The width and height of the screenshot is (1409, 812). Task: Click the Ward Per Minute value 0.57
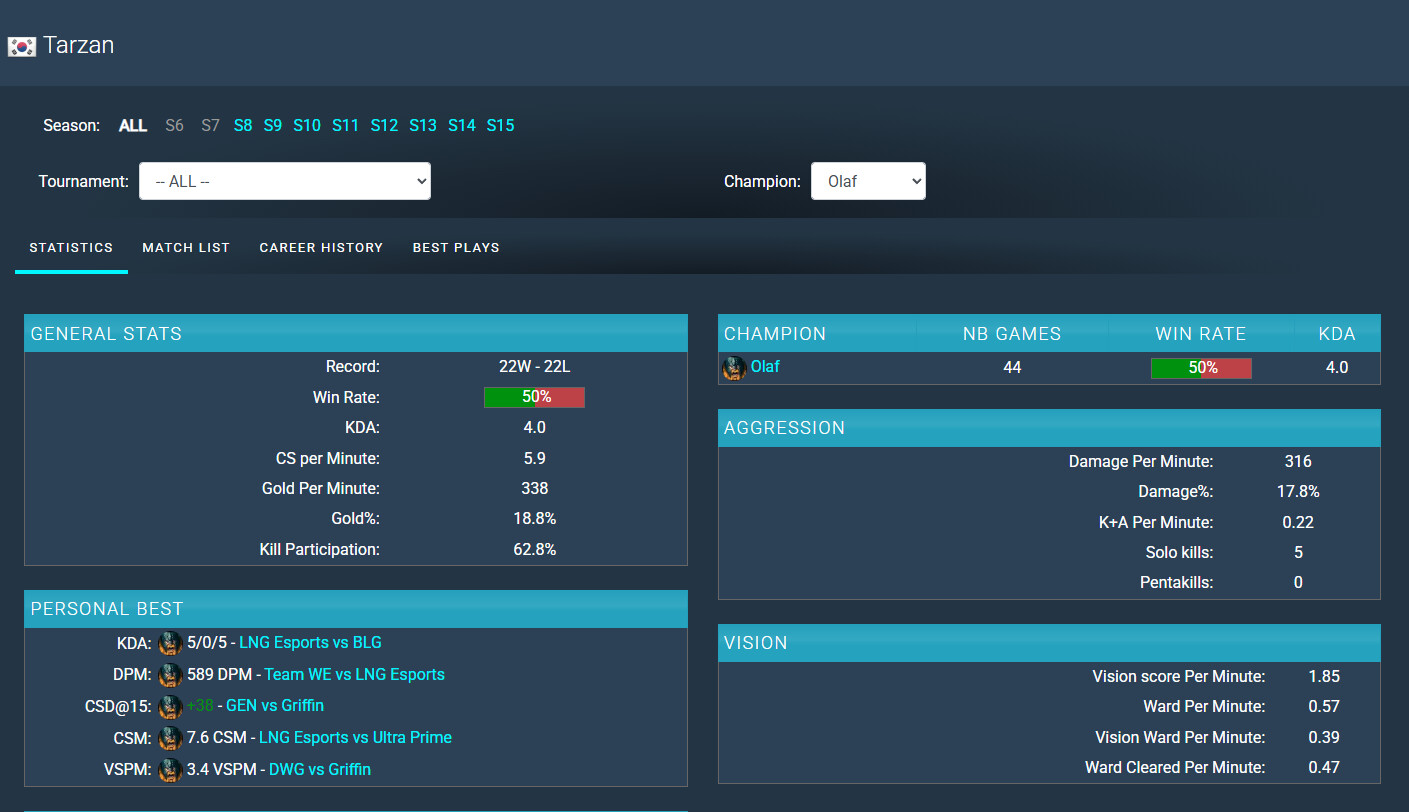(1324, 706)
